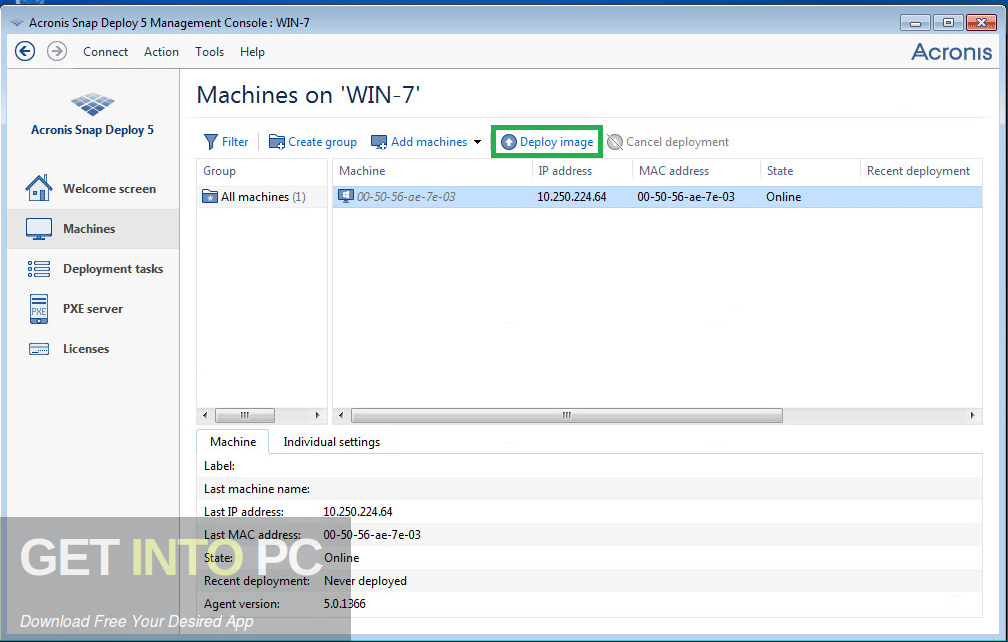The height and width of the screenshot is (642, 1008).
Task: Select Deployment tasks in sidebar
Action: [x=112, y=269]
